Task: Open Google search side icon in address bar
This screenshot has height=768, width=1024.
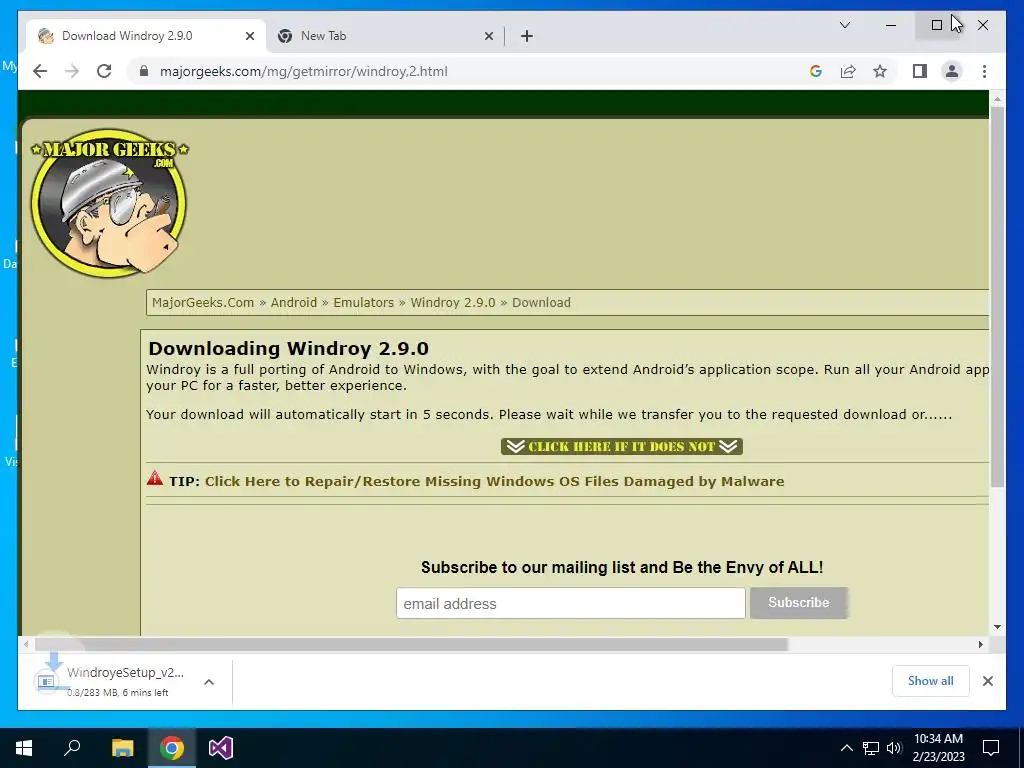Action: (x=816, y=71)
